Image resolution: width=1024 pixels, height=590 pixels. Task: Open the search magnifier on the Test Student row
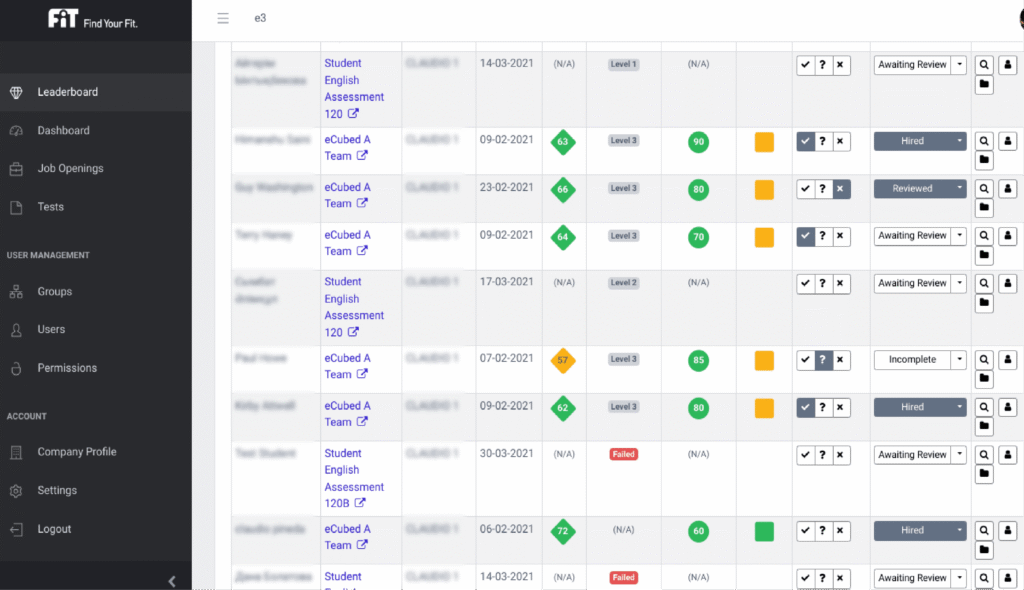point(983,455)
